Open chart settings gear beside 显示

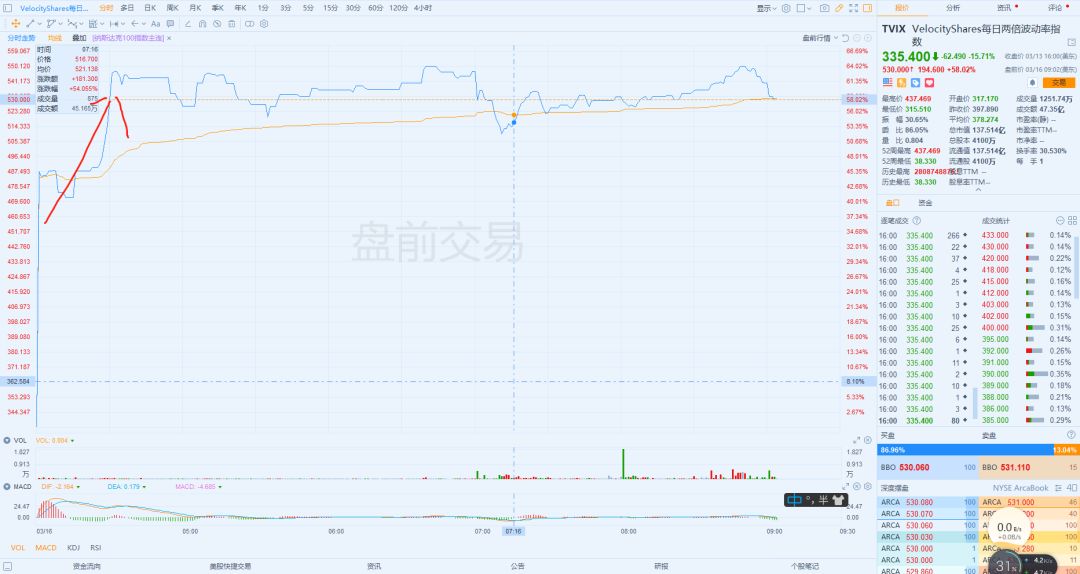pos(786,8)
